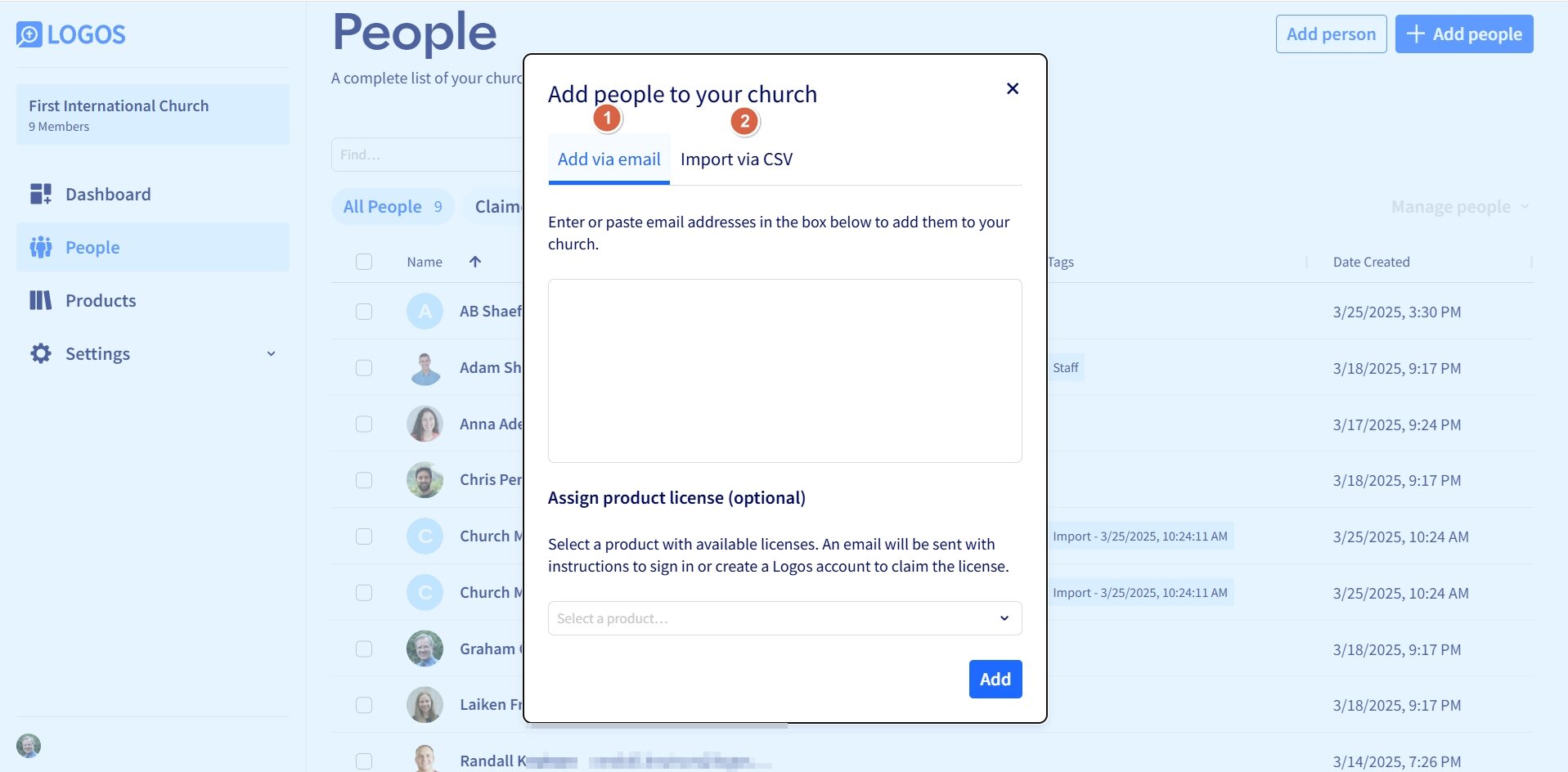Viewport: 1568px width, 772px height.
Task: Click the Name column header
Action: click(x=425, y=262)
